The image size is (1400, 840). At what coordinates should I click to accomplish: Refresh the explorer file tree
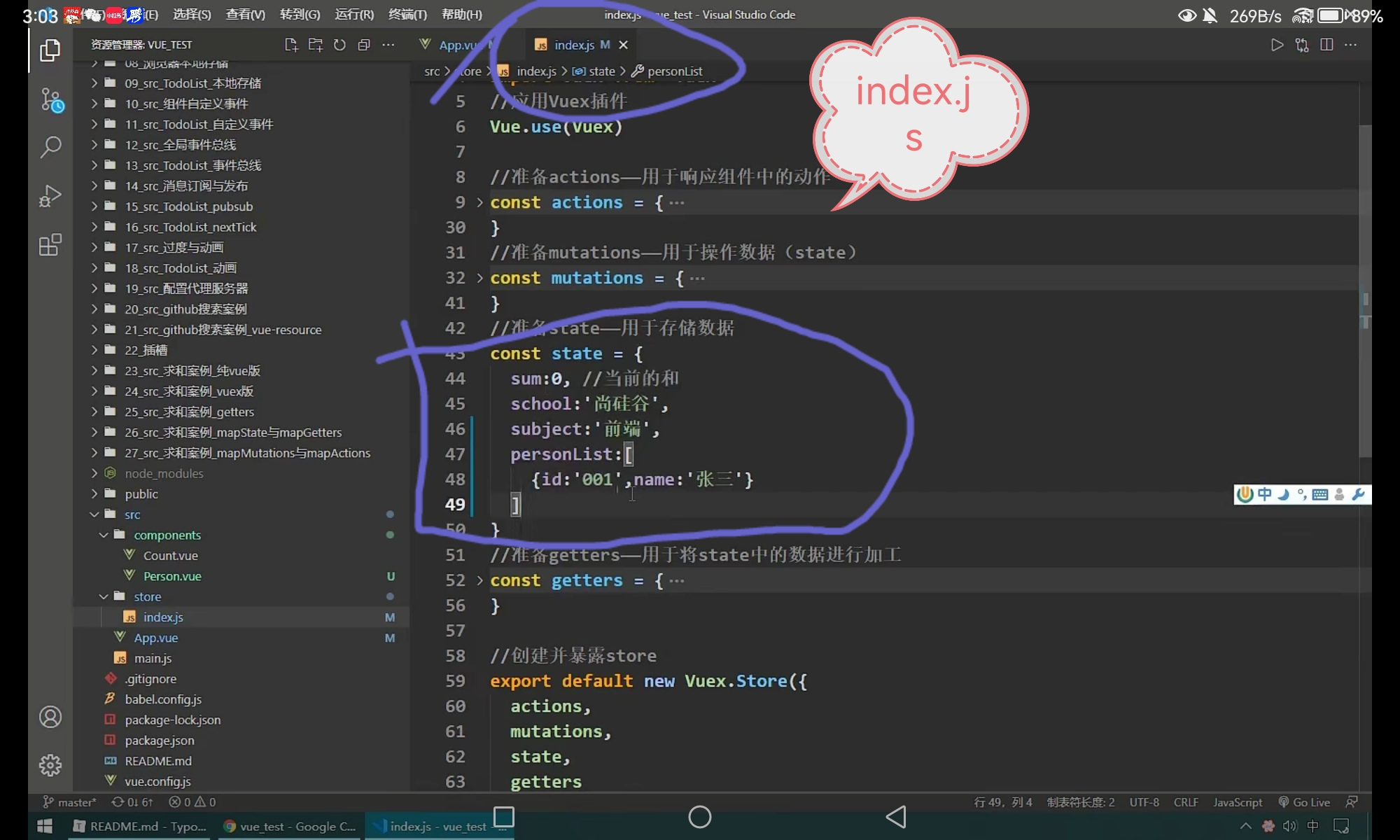pyautogui.click(x=339, y=45)
